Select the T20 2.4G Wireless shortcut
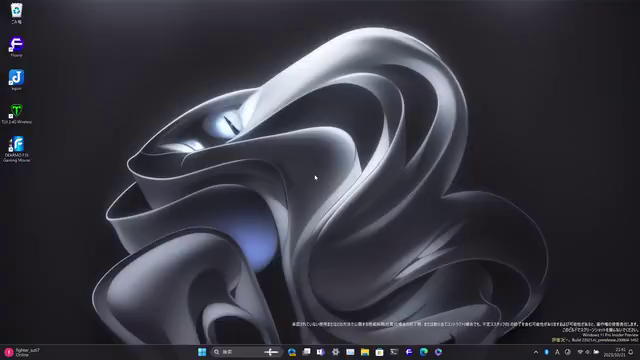This screenshot has width=640, height=360. pos(16,113)
